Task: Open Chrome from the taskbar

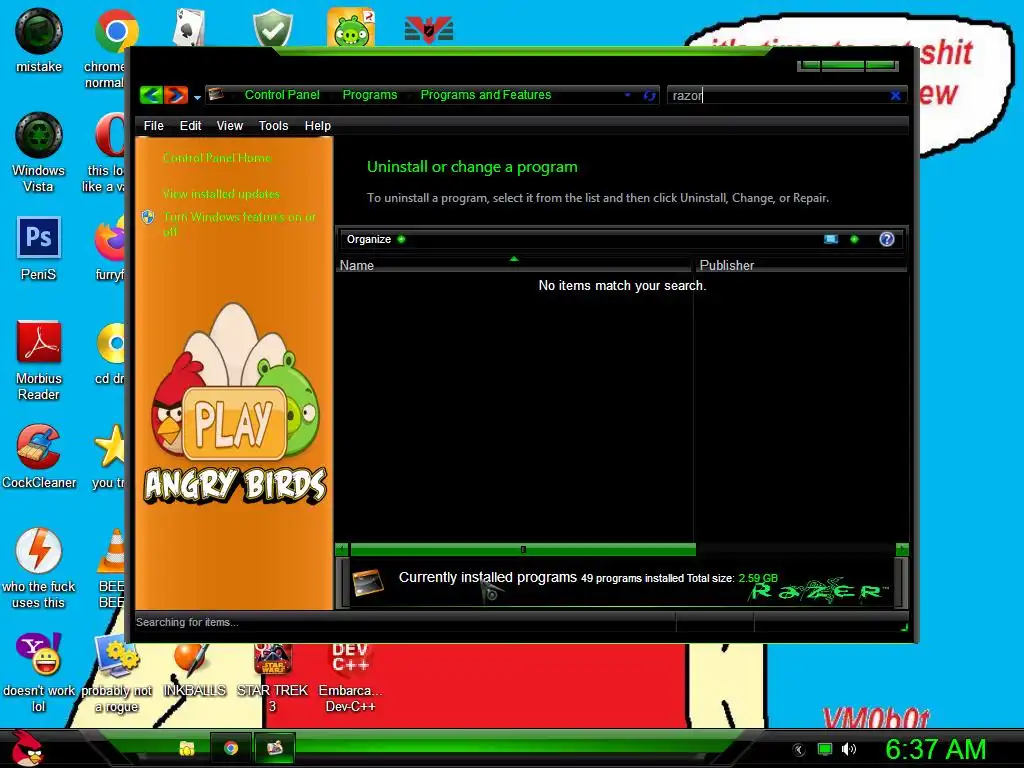Action: [x=231, y=748]
